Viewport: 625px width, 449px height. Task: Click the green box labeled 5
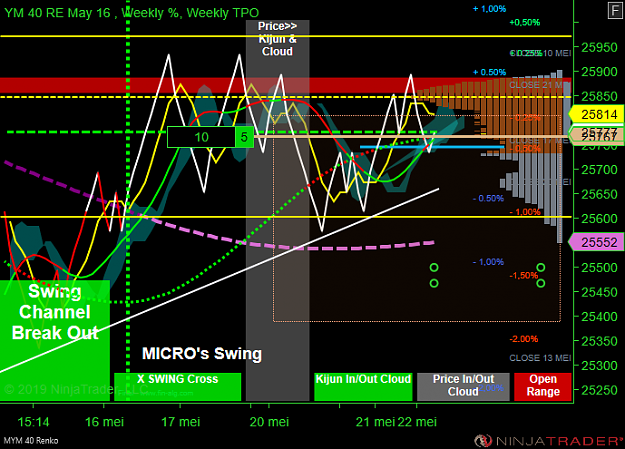pos(244,137)
